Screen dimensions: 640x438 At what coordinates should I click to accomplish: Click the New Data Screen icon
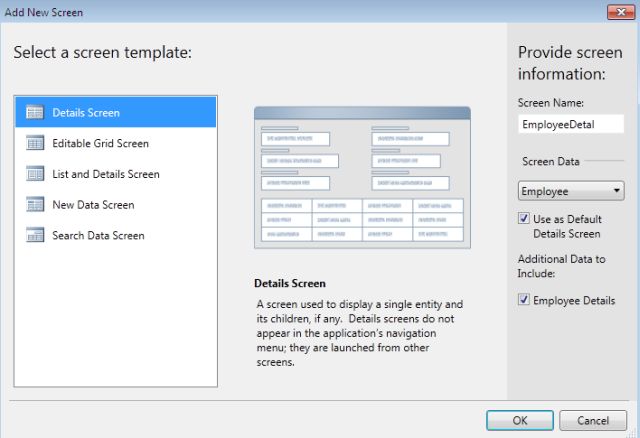pyautogui.click(x=35, y=205)
